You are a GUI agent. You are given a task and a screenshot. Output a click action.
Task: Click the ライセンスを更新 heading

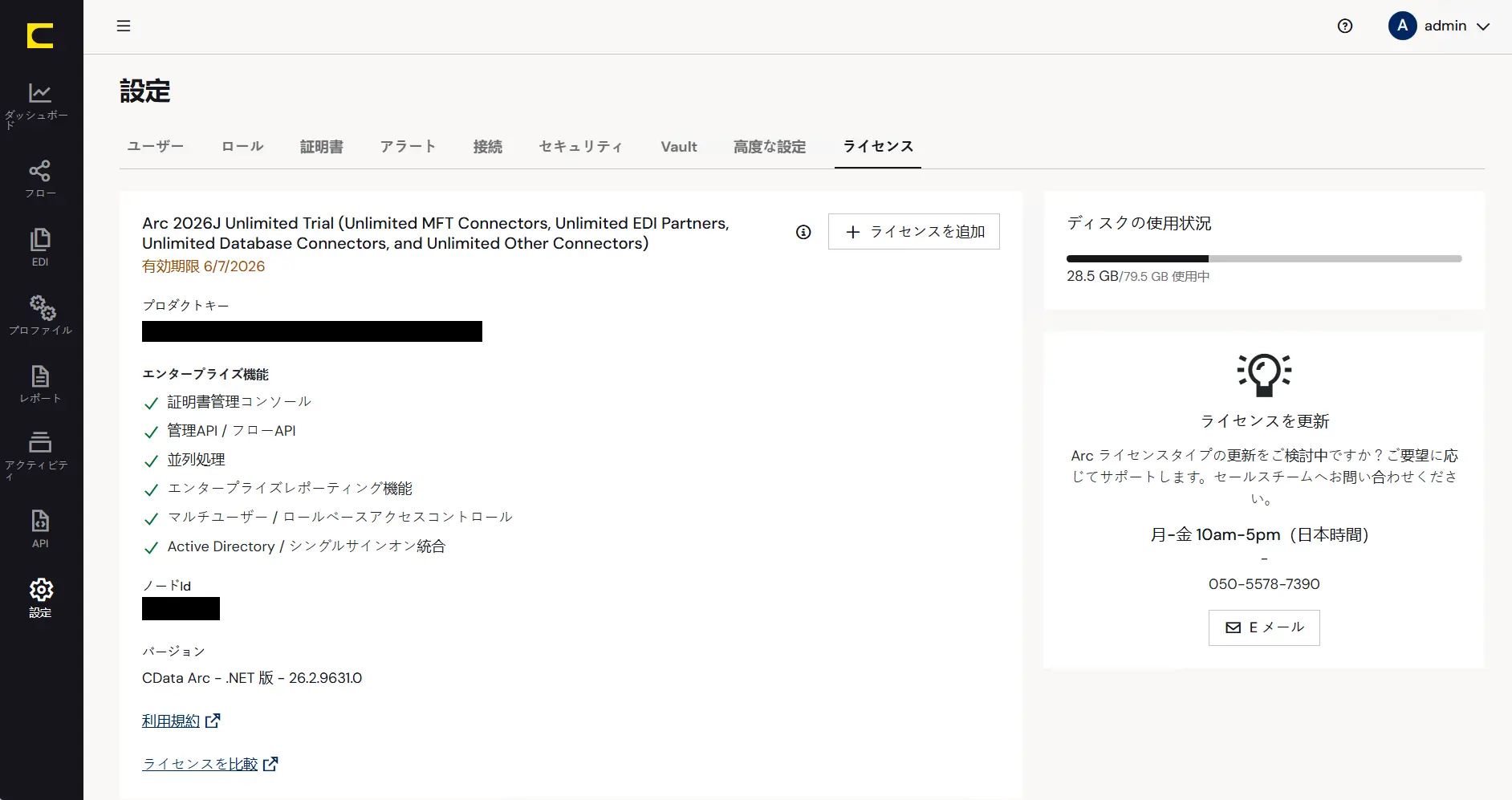(x=1264, y=421)
